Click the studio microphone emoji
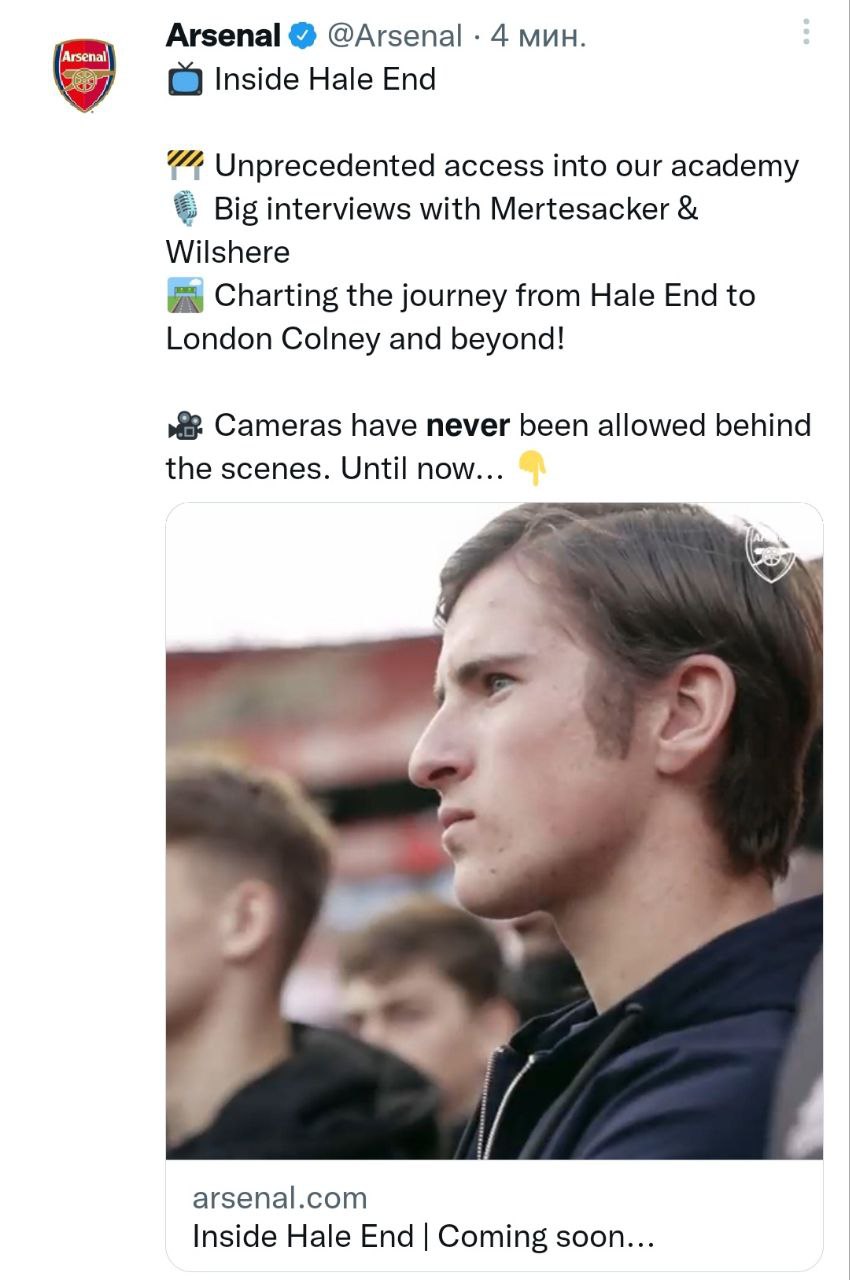 (x=185, y=209)
